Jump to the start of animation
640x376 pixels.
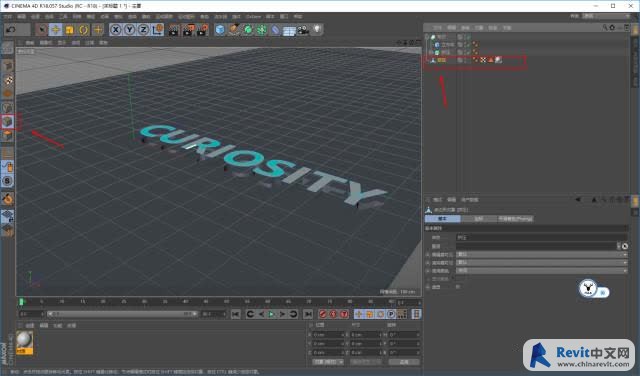click(236, 314)
